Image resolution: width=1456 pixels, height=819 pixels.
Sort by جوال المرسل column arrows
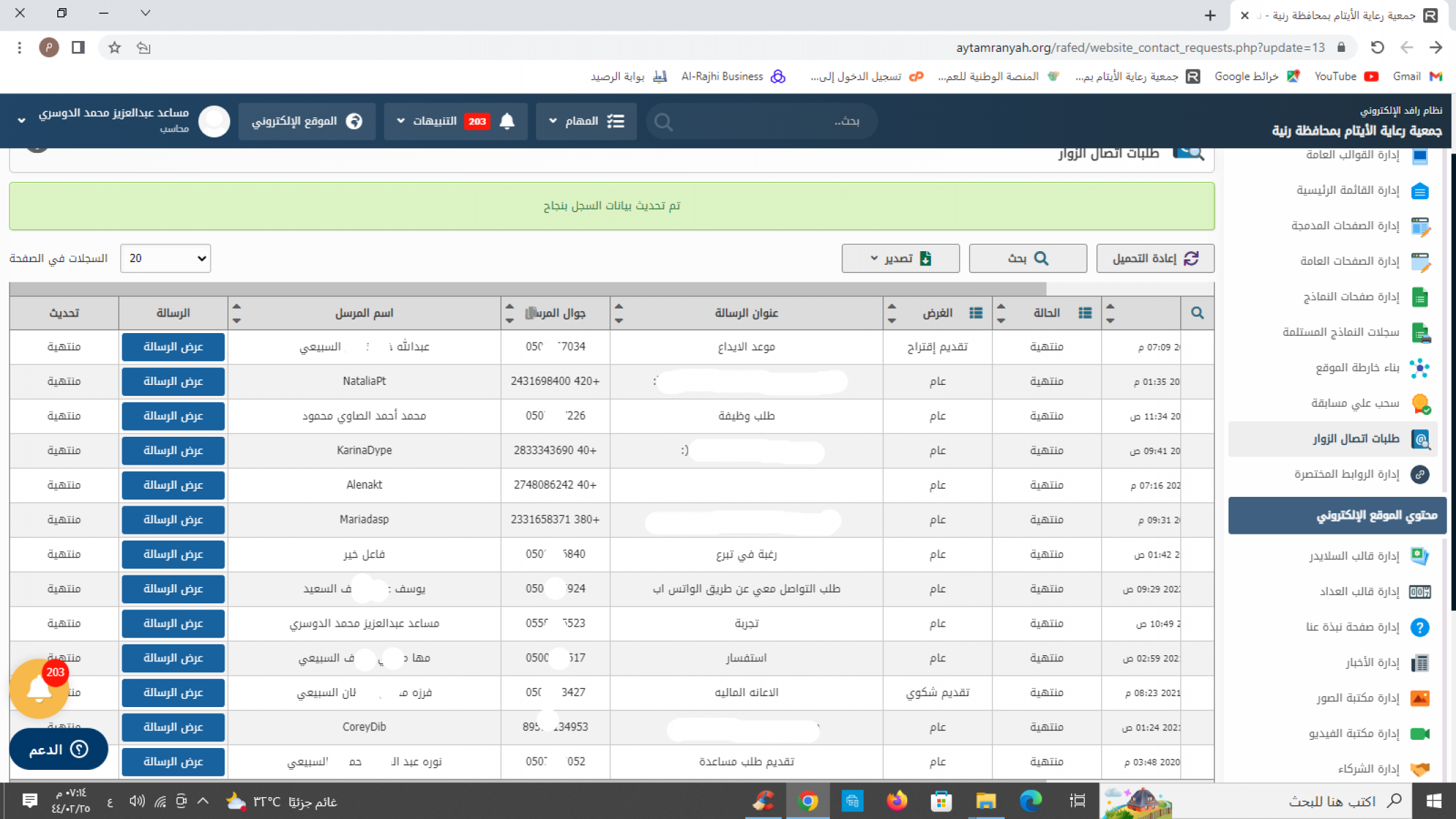click(x=509, y=313)
